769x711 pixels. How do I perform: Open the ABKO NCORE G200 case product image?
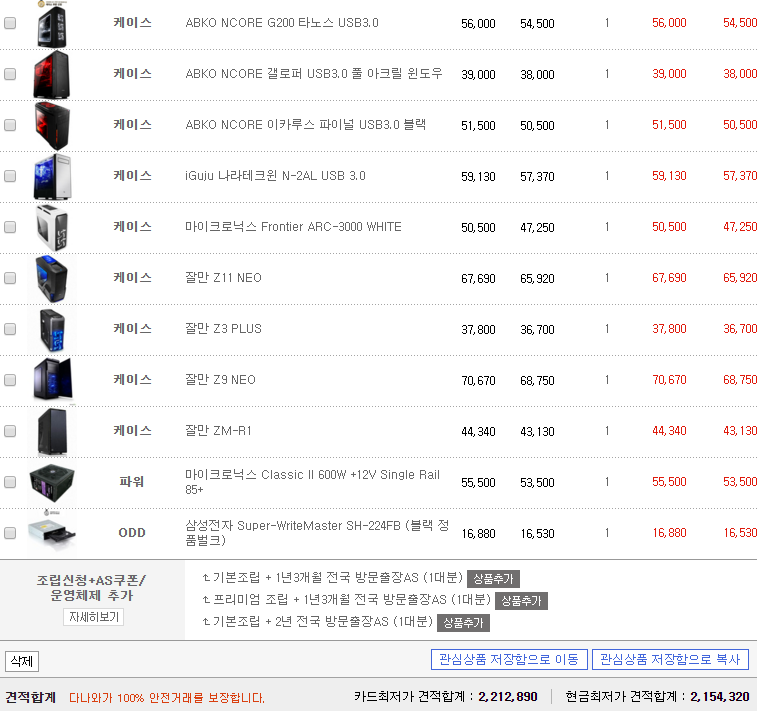[x=52, y=24]
